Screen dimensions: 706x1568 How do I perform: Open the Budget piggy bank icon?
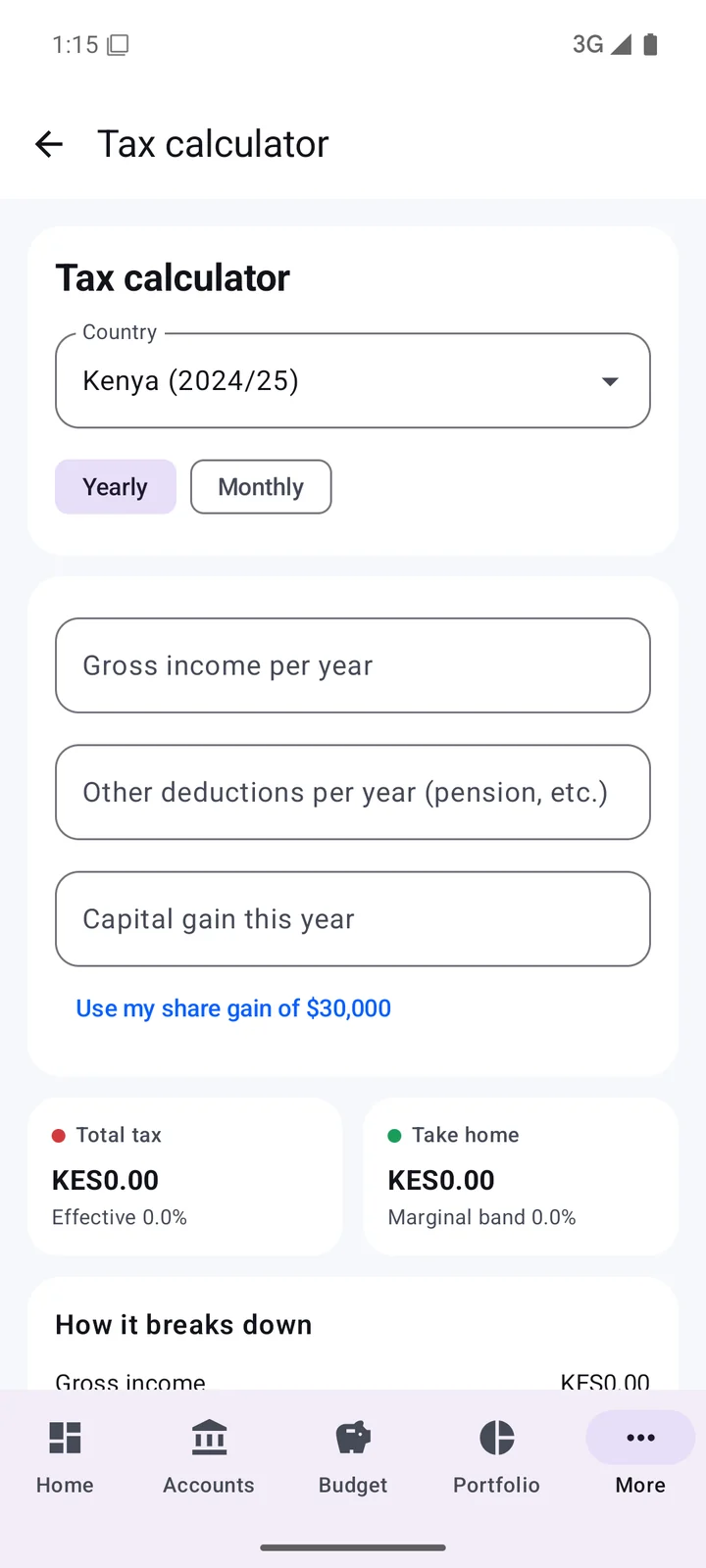pyautogui.click(x=353, y=1438)
